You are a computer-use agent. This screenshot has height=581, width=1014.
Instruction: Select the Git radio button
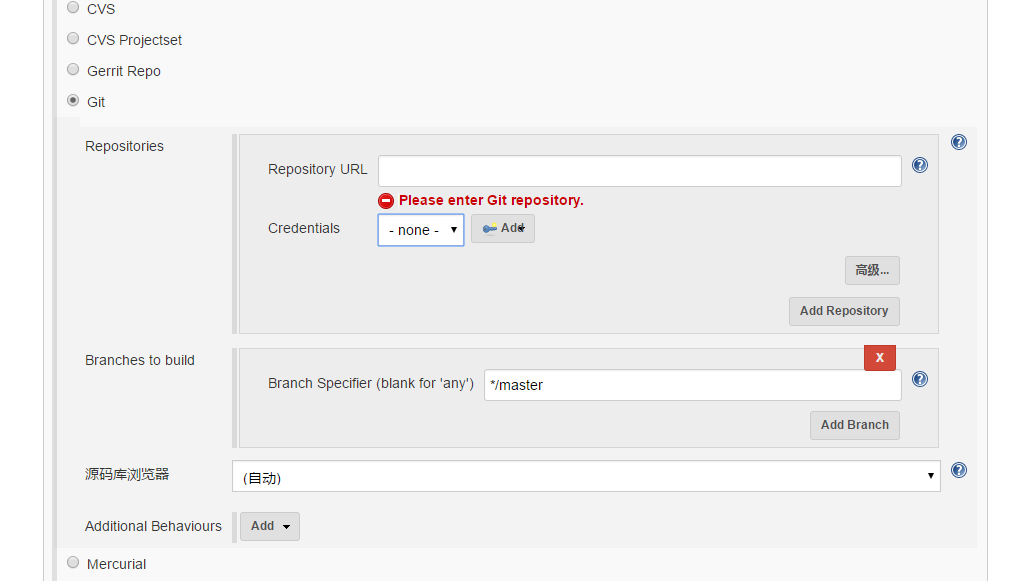[73, 101]
